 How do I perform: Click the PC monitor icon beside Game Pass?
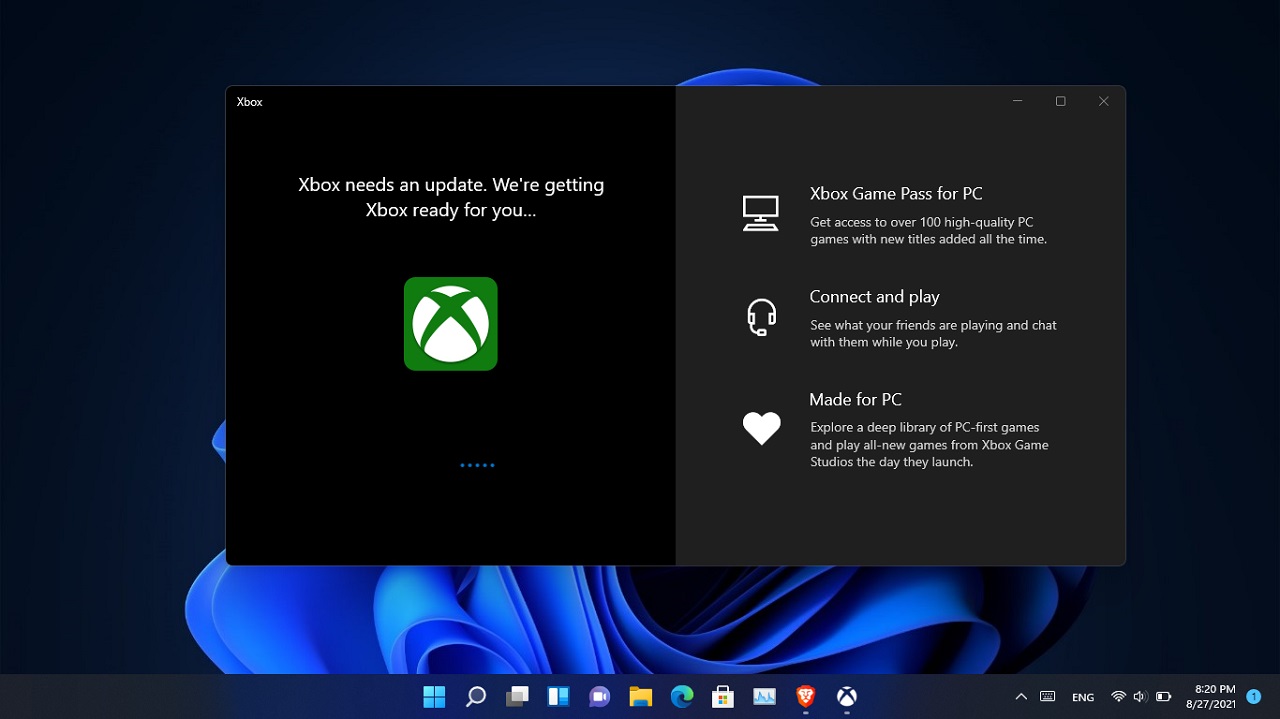click(x=760, y=213)
